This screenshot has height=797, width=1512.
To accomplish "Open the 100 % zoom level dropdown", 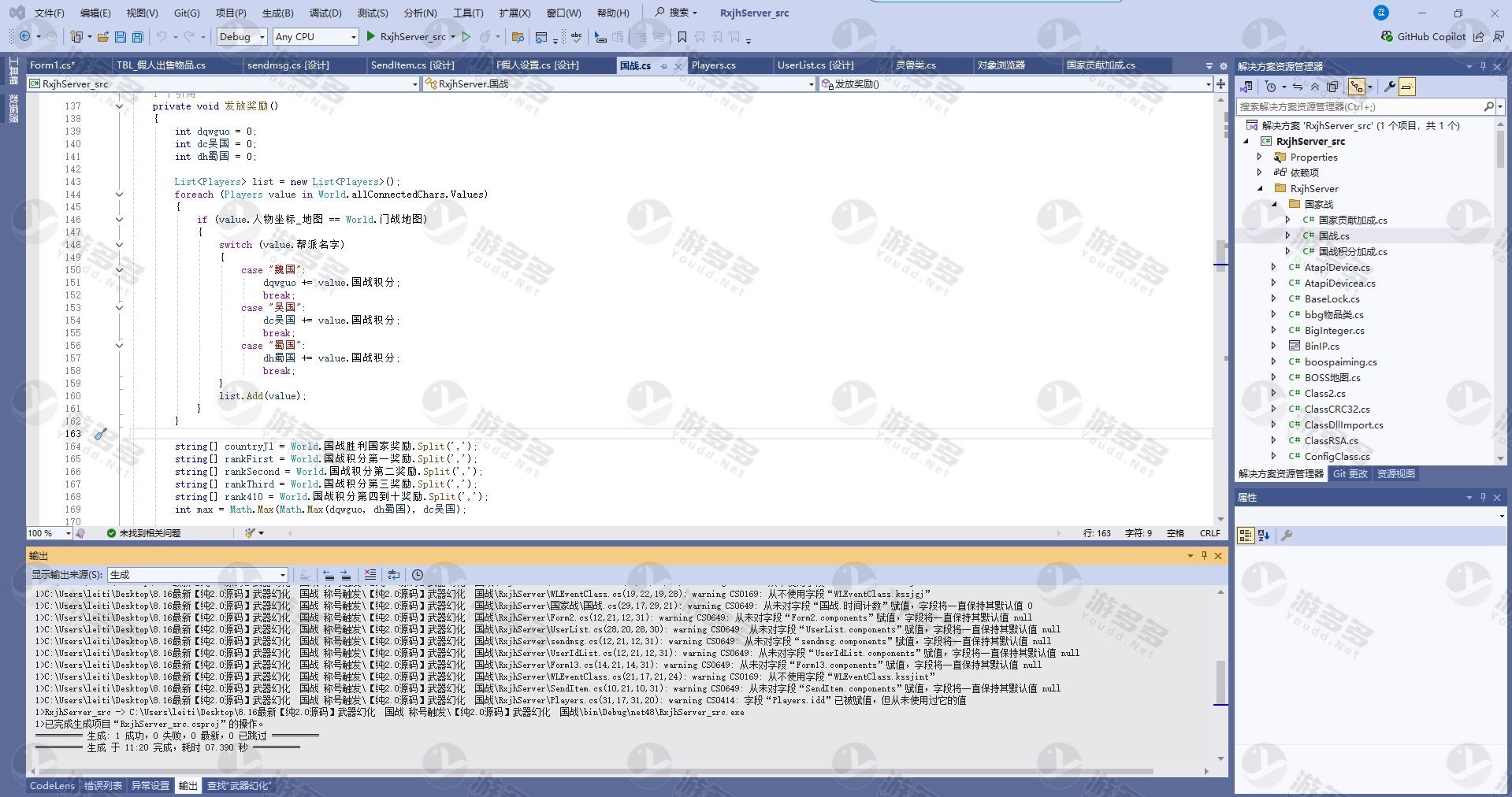I will pyautogui.click(x=49, y=533).
